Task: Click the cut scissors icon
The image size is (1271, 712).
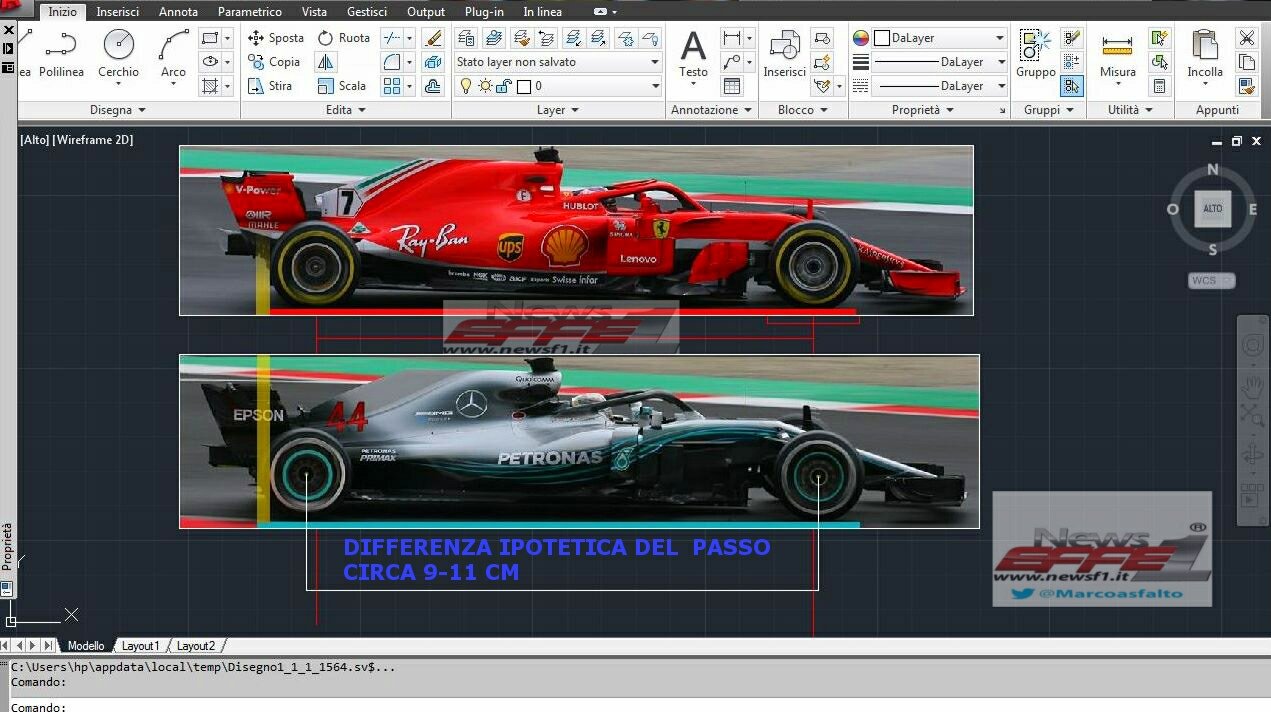Action: coord(1246,38)
